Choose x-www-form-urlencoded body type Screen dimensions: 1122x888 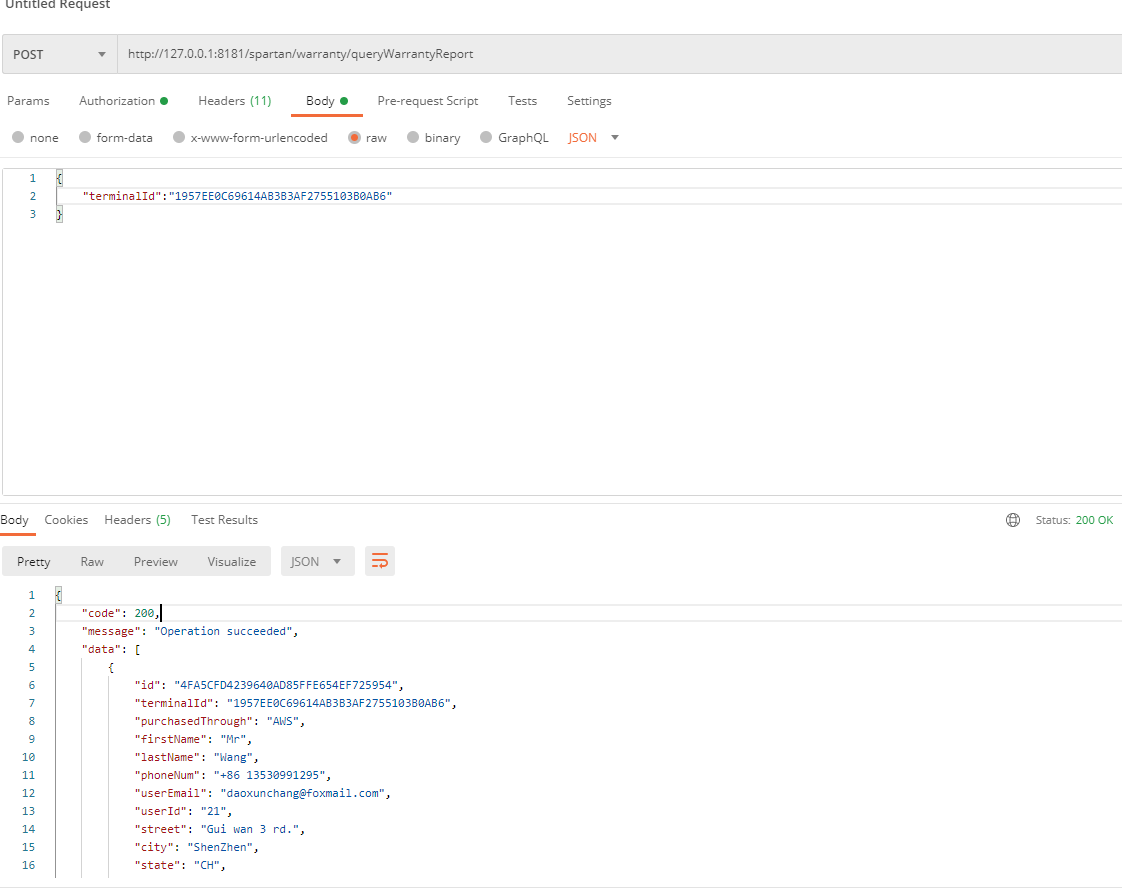(x=179, y=138)
